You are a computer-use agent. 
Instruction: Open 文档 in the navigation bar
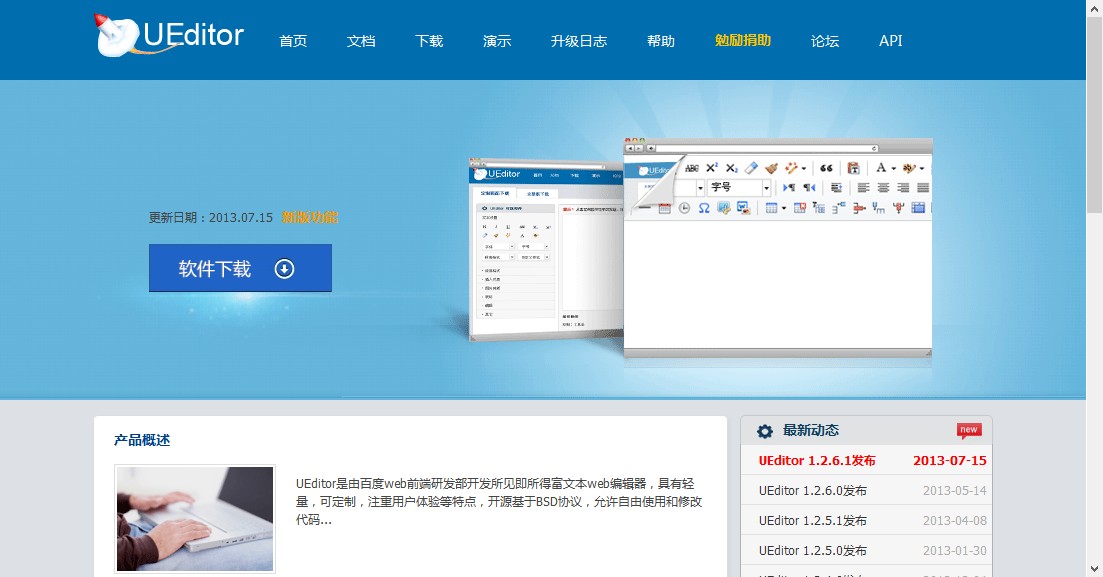[x=361, y=41]
